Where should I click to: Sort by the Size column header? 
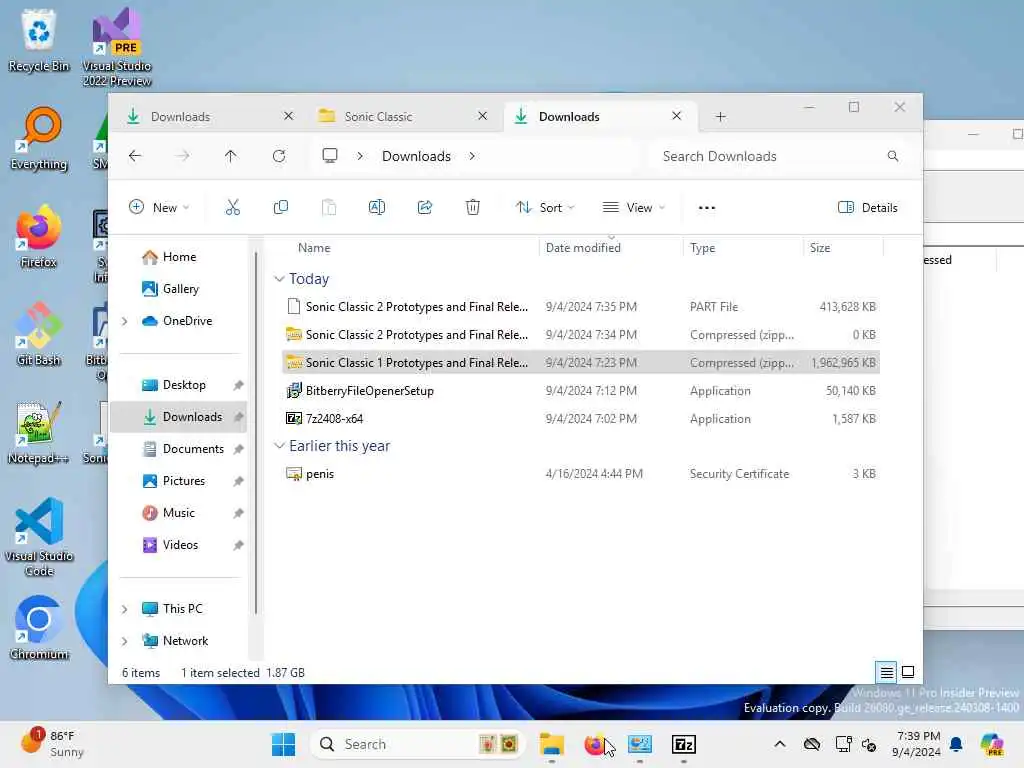click(x=843, y=248)
